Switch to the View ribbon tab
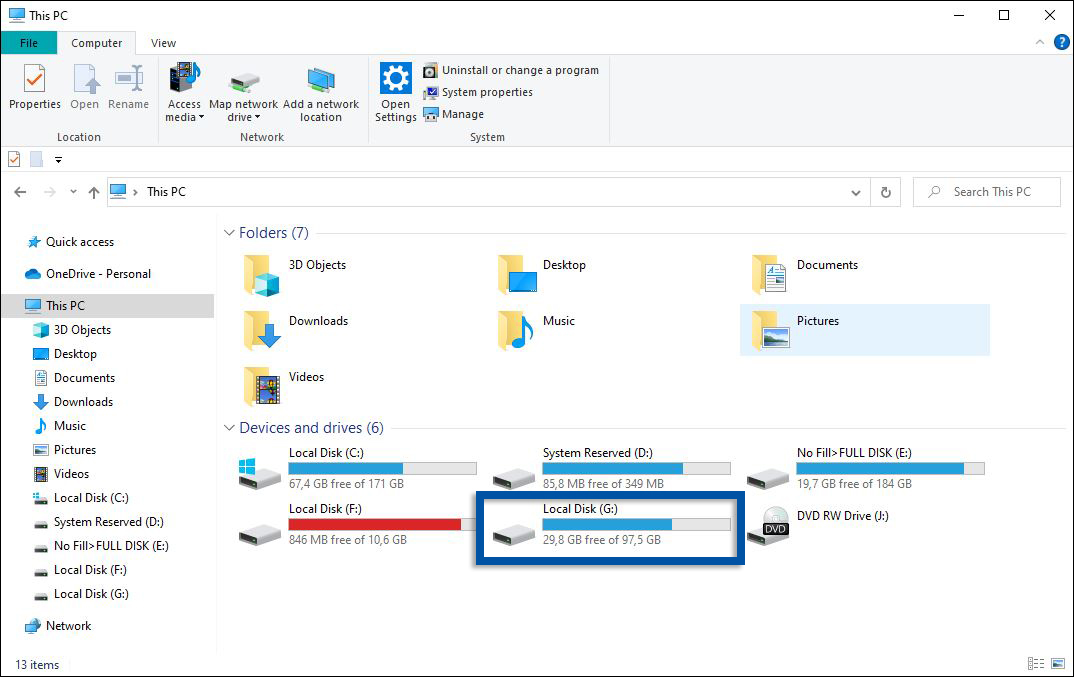 pyautogui.click(x=162, y=42)
